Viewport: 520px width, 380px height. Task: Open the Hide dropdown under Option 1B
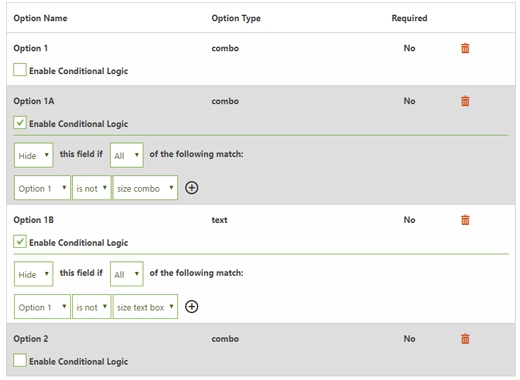[34, 274]
